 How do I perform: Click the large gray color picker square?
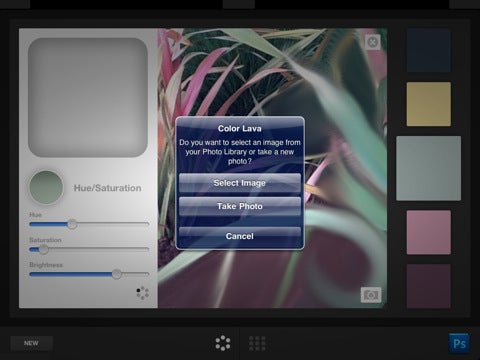(88, 97)
